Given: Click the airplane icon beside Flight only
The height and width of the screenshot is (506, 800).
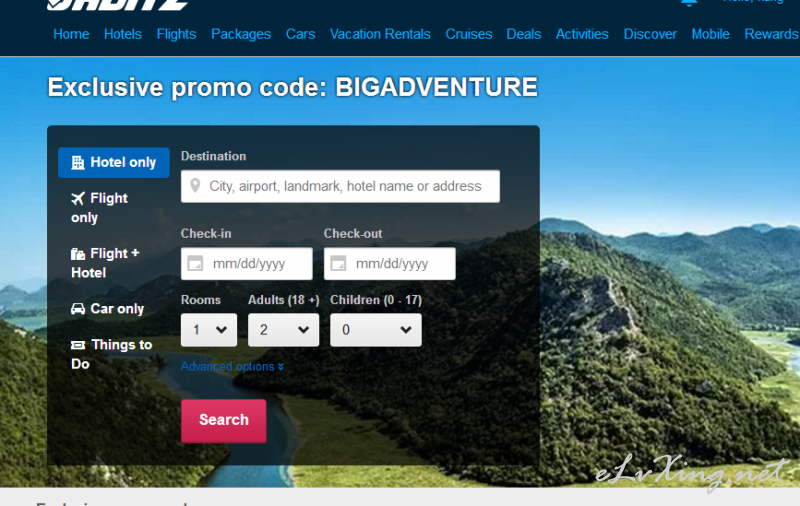Looking at the screenshot, I should coord(78,198).
